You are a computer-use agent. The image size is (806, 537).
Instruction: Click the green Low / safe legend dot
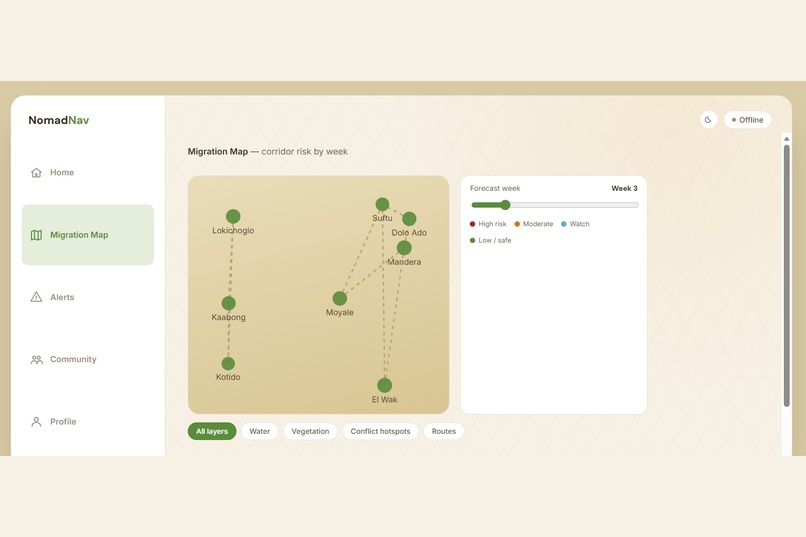pyautogui.click(x=472, y=240)
